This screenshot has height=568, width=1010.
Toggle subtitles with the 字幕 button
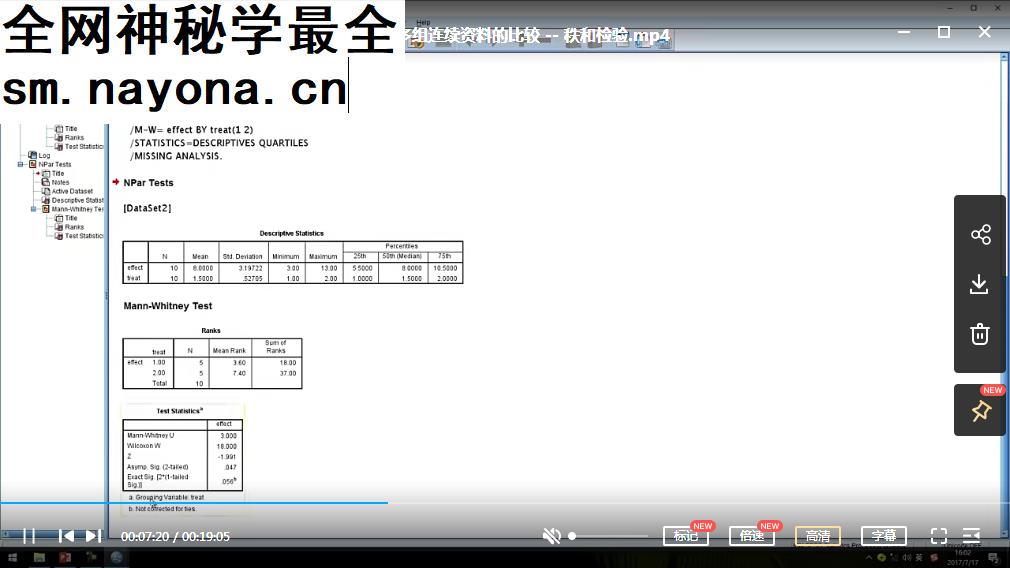884,536
